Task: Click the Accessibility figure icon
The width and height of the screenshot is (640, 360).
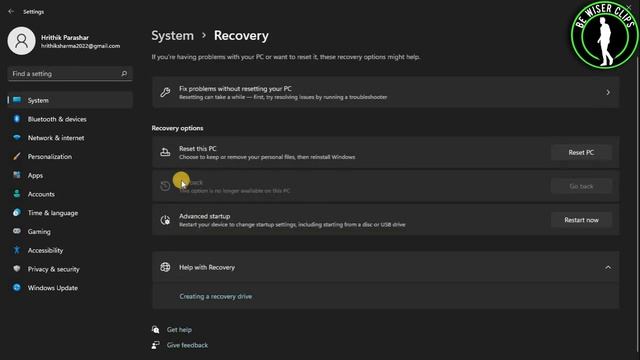Action: click(17, 250)
